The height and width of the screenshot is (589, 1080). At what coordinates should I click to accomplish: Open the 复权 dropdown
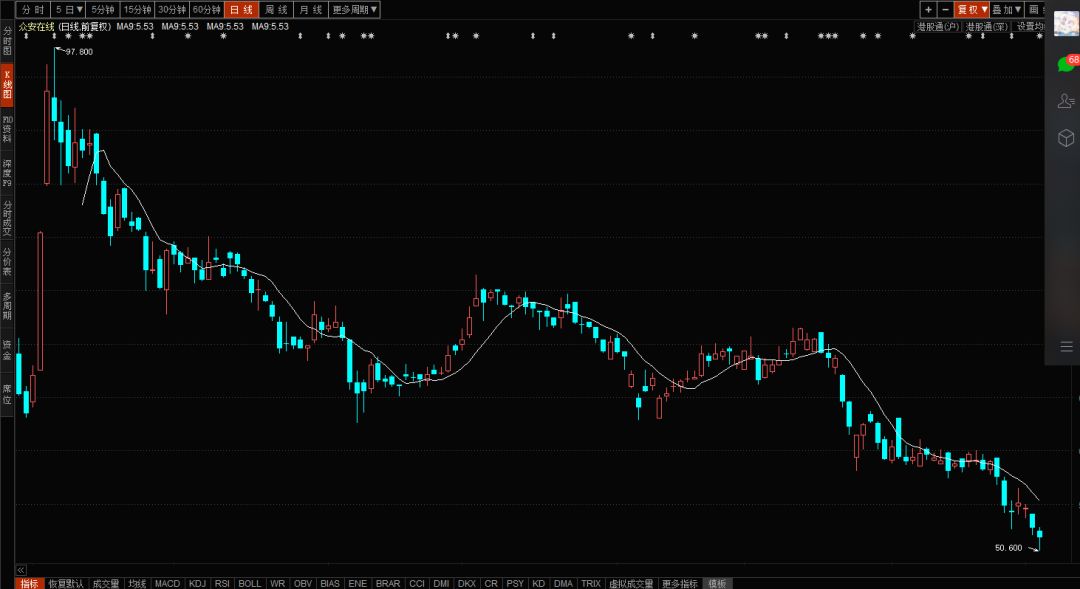click(972, 10)
